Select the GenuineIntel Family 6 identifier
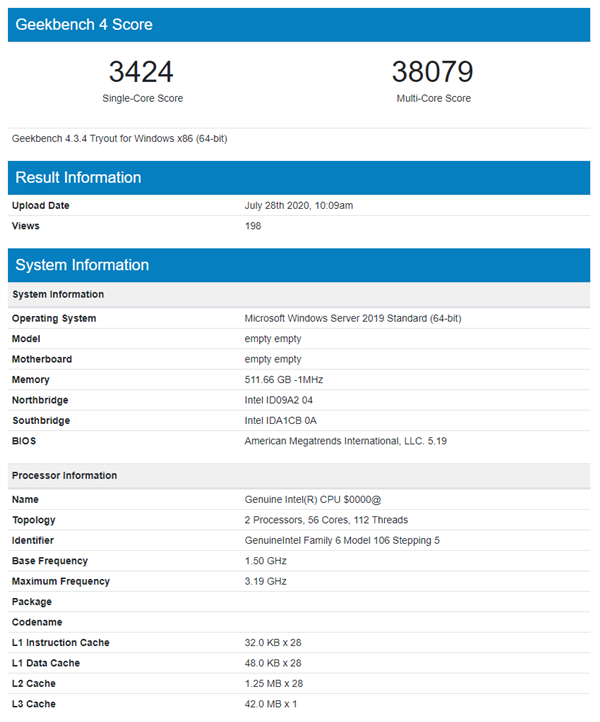Screen dimensions: 600x722 click(x=342, y=540)
